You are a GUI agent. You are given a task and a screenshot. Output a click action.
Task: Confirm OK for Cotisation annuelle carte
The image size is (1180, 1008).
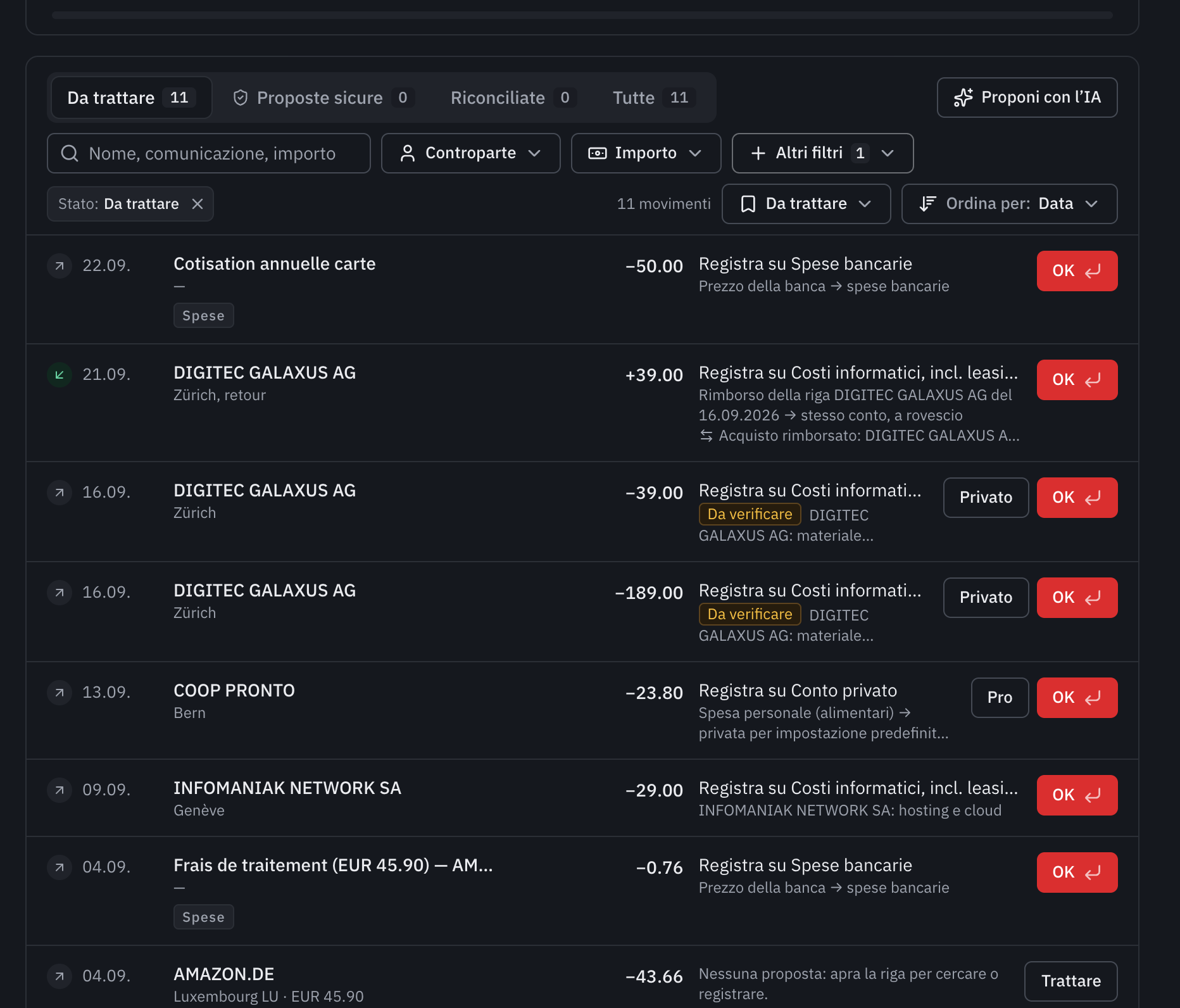[1077, 271]
